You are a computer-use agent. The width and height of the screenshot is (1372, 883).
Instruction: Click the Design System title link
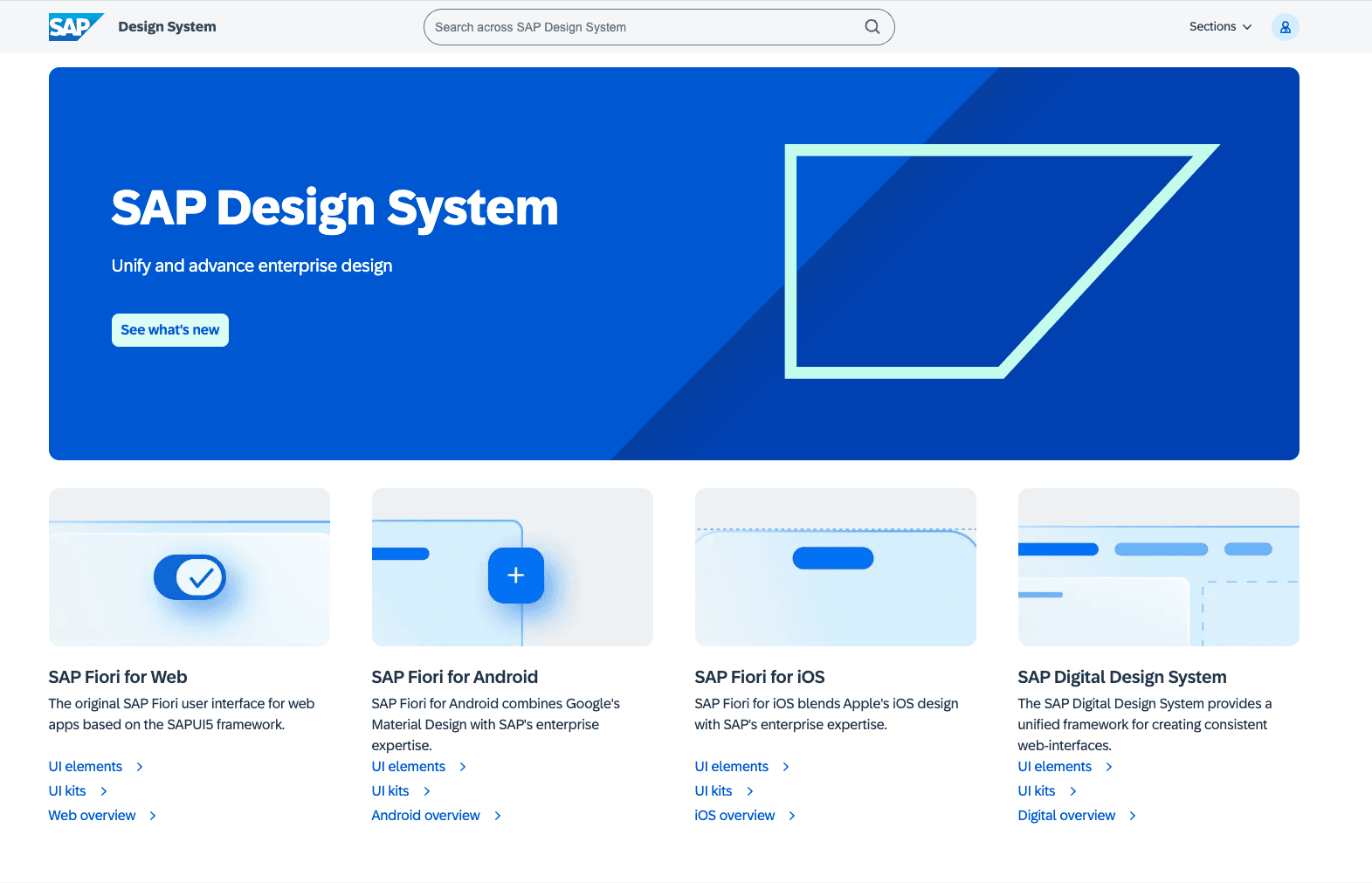point(168,27)
